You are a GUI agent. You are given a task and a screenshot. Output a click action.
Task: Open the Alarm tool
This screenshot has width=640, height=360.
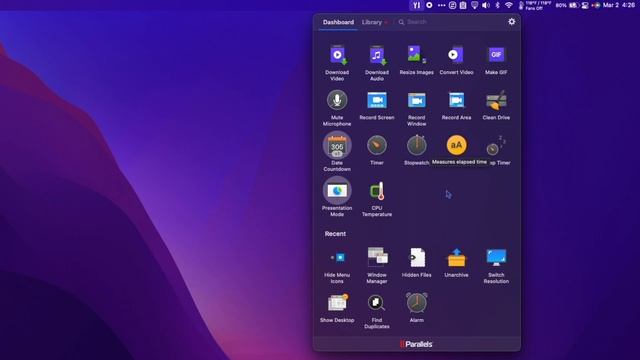coord(416,308)
